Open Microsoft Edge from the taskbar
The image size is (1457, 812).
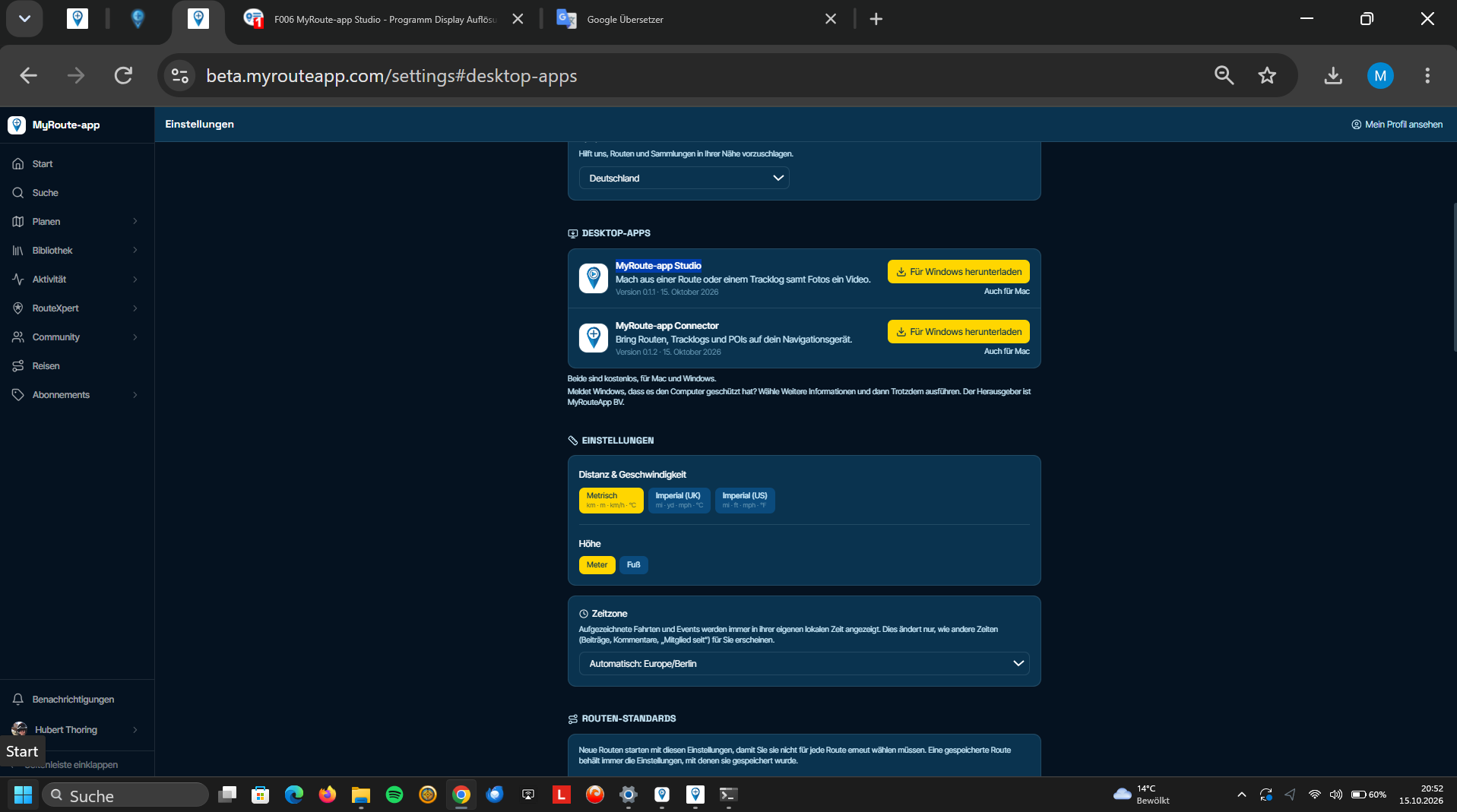point(294,795)
